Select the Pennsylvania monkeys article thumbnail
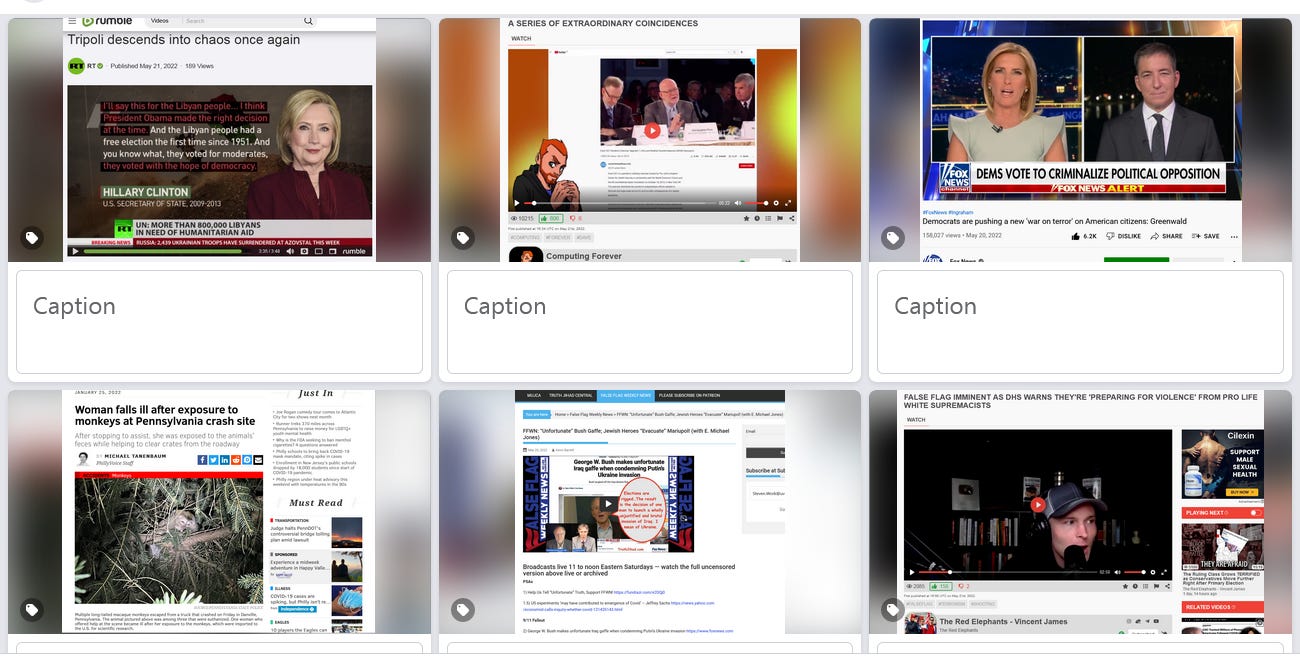This screenshot has height=661, width=1300. point(219,511)
